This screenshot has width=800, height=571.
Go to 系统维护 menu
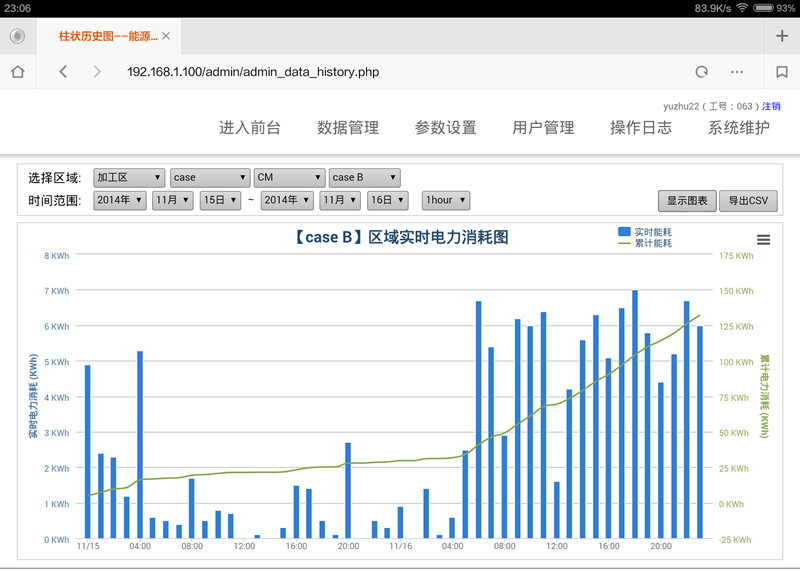pyautogui.click(x=739, y=128)
